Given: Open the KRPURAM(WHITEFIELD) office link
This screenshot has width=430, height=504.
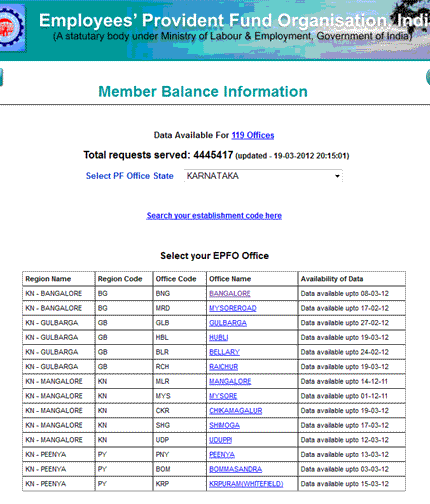Looking at the screenshot, I should 246,484.
